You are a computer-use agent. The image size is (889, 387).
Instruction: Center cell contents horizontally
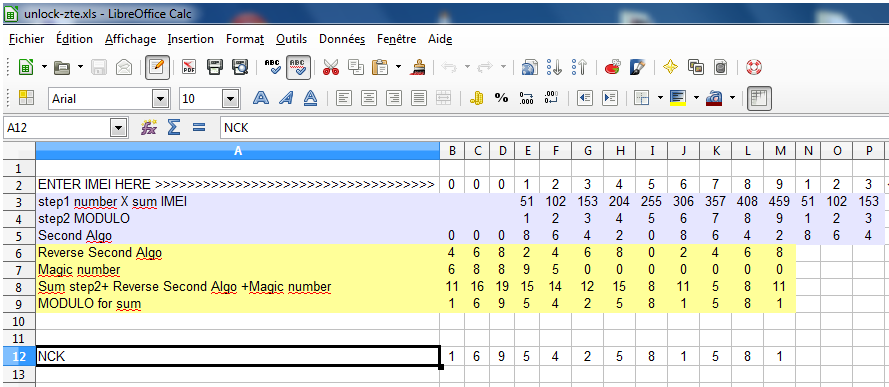369,98
